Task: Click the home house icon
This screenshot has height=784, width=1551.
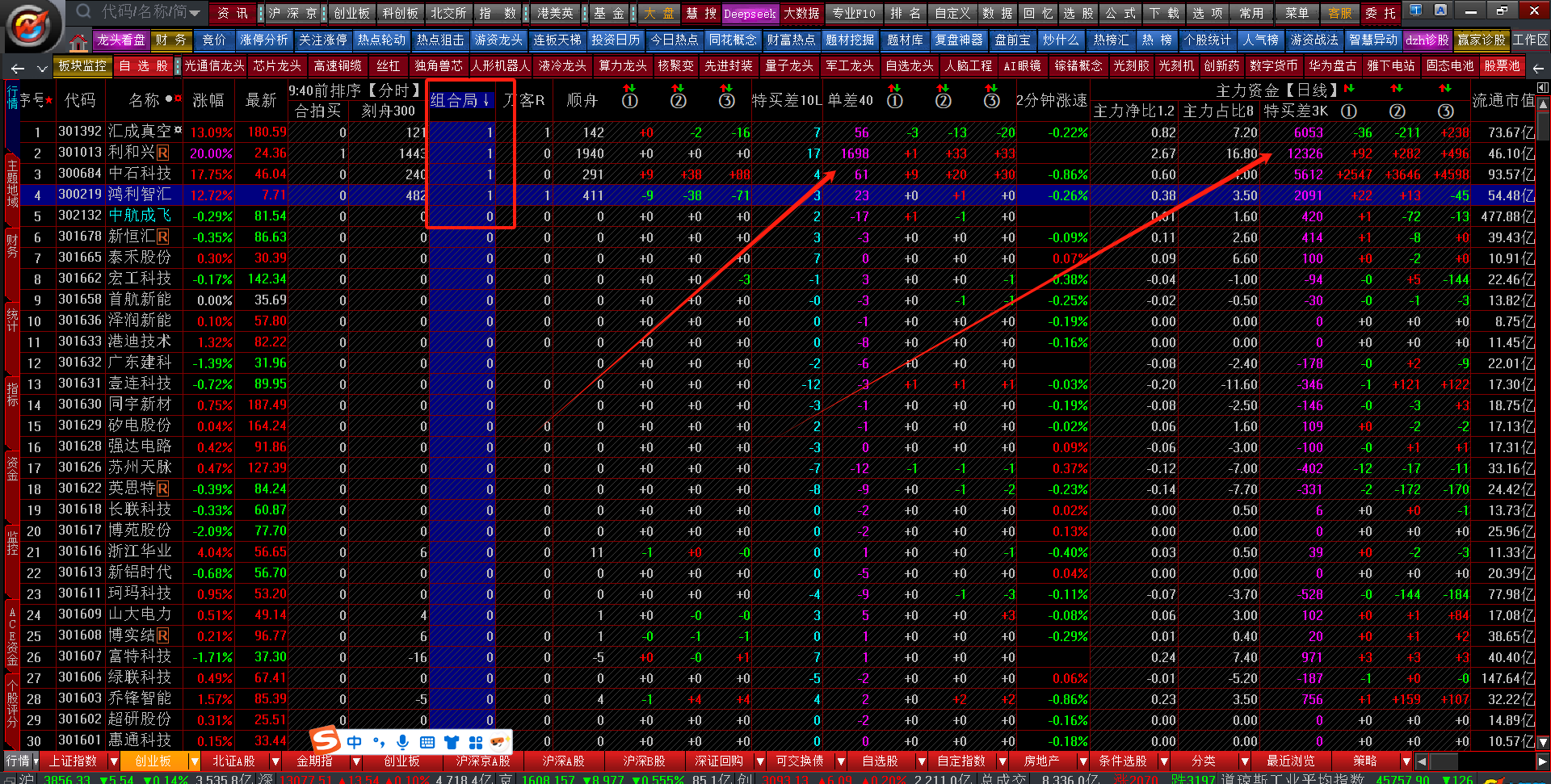Action: click(78, 42)
